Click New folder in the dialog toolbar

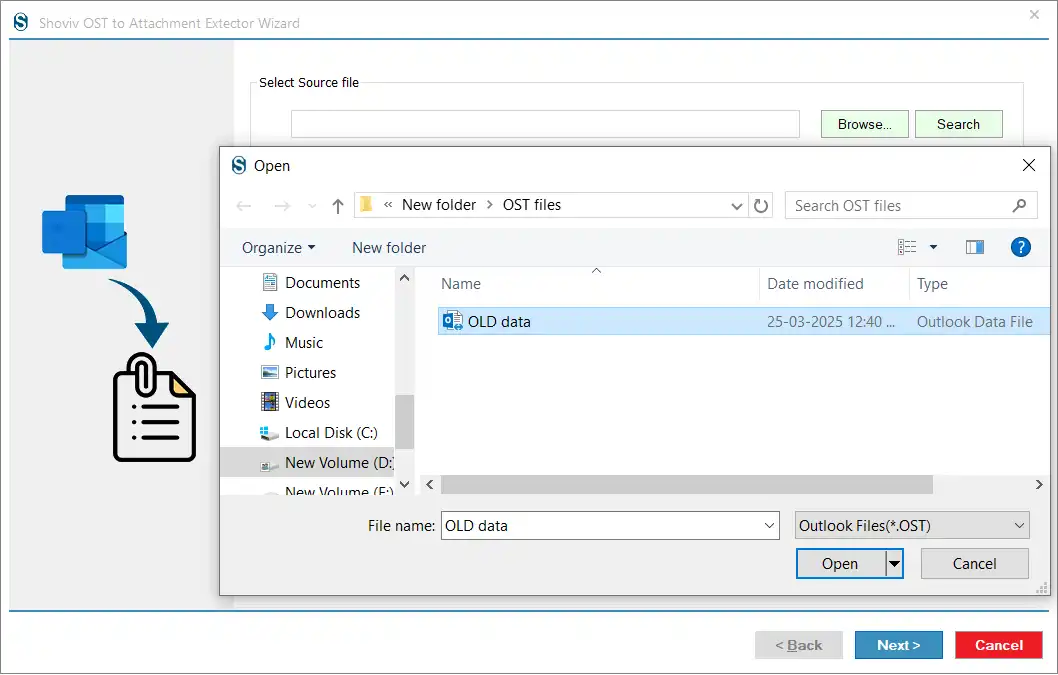(389, 248)
